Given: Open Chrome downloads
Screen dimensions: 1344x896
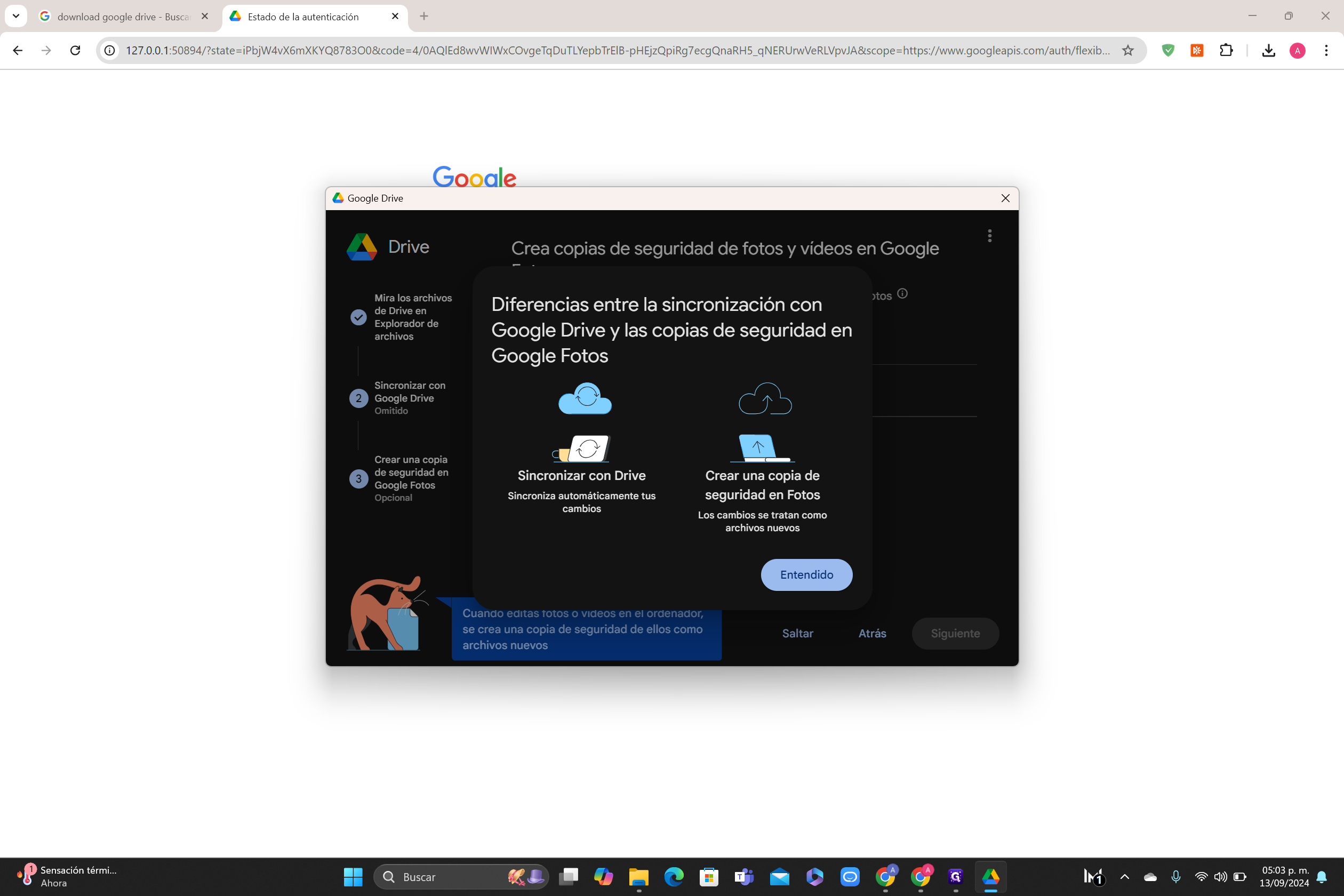Looking at the screenshot, I should (x=1268, y=50).
